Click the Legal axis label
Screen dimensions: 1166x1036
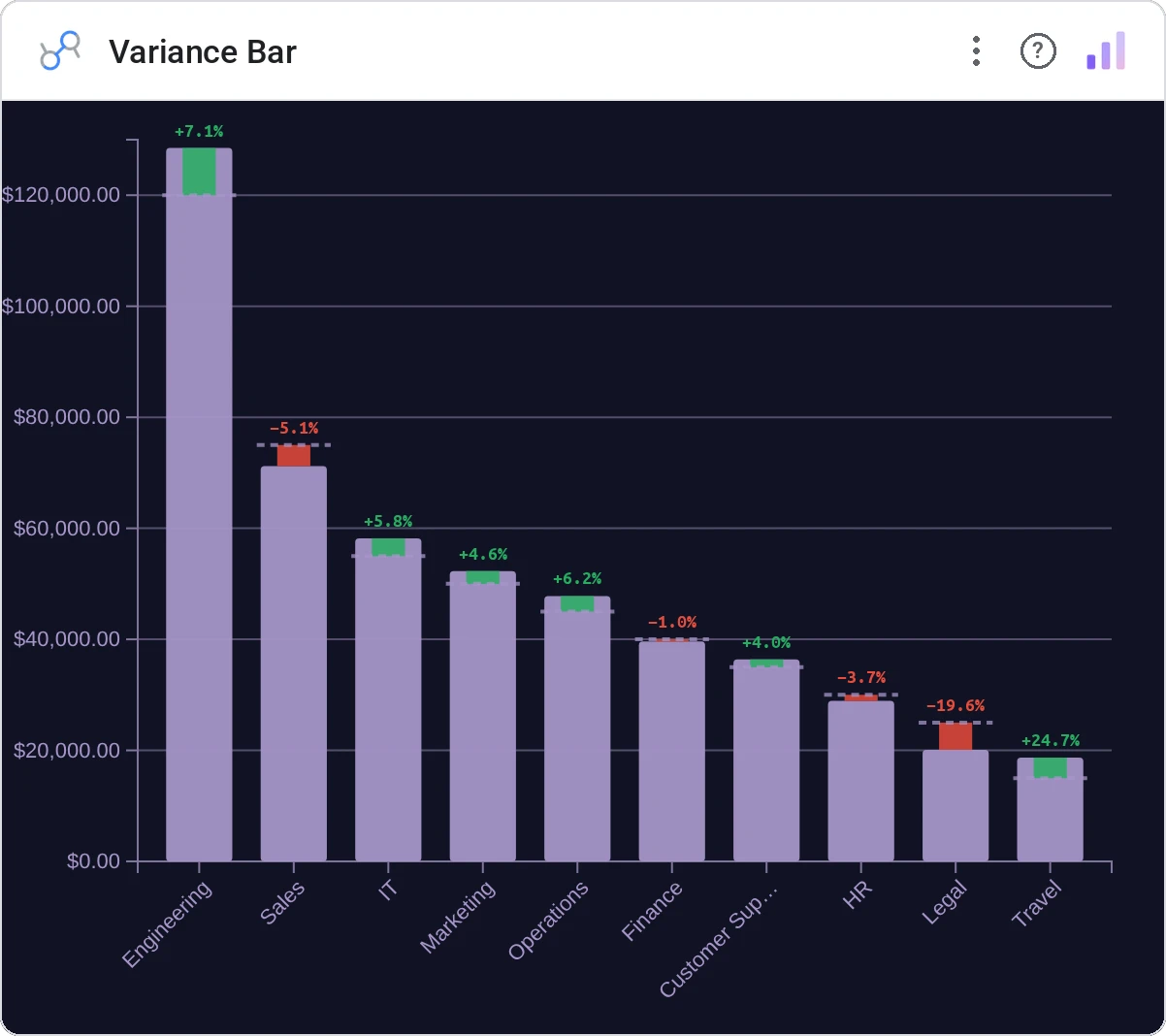pyautogui.click(x=945, y=902)
